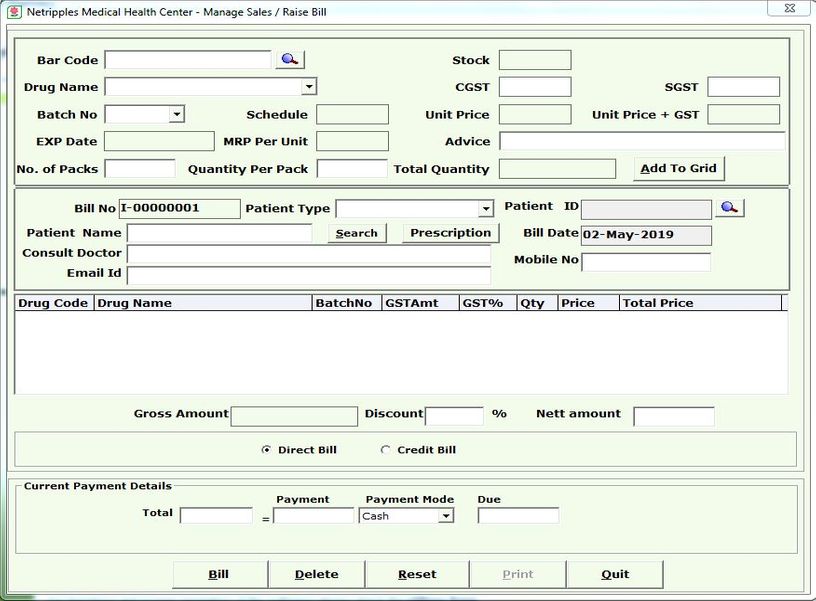Screen dimensions: 816x601
Task: Click the Drug Code column header
Action: pos(54,303)
